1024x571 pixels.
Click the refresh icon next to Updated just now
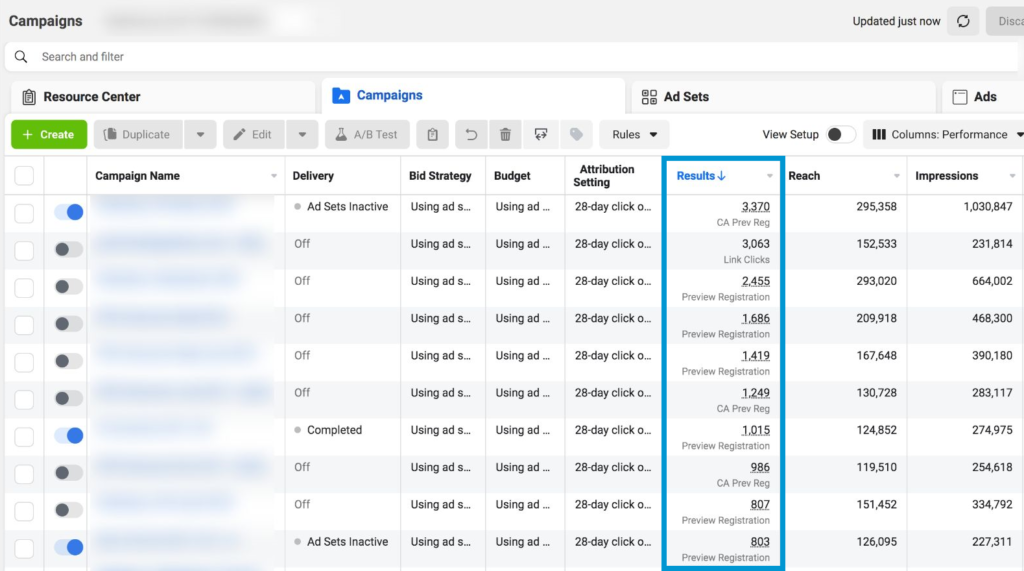pos(963,21)
